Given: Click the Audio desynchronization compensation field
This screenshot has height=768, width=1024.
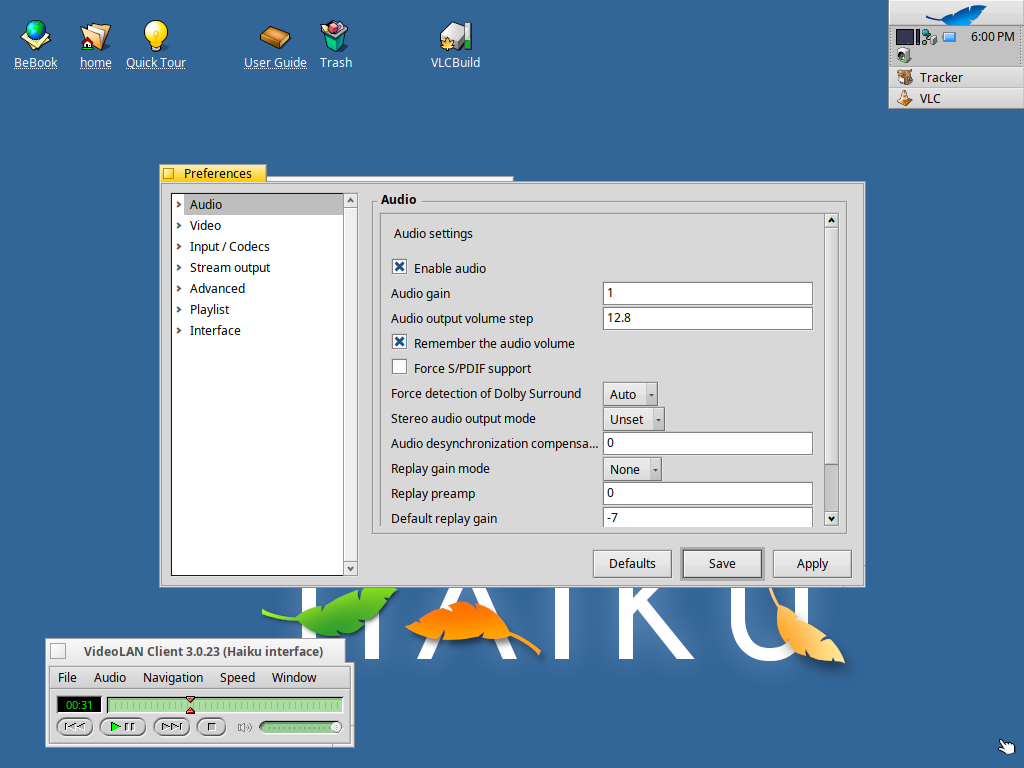Looking at the screenshot, I should pos(707,443).
